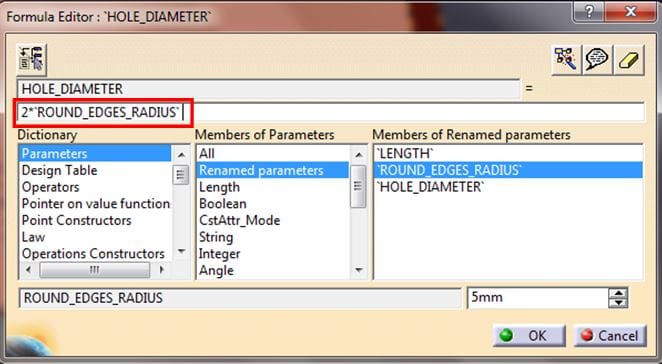This screenshot has width=662, height=364.
Task: Select `ROUND_EDGES_RADIUS` in renamed parameters list
Action: click(508, 170)
